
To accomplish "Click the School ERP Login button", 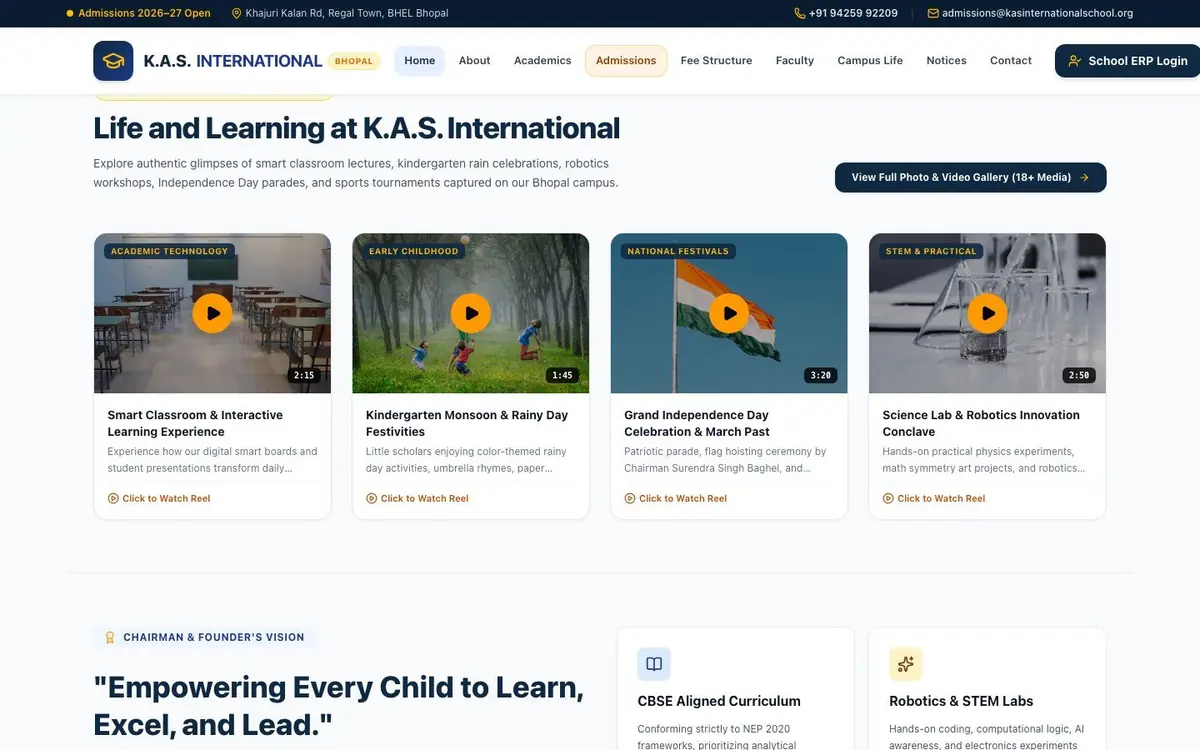I will click(1128, 61).
